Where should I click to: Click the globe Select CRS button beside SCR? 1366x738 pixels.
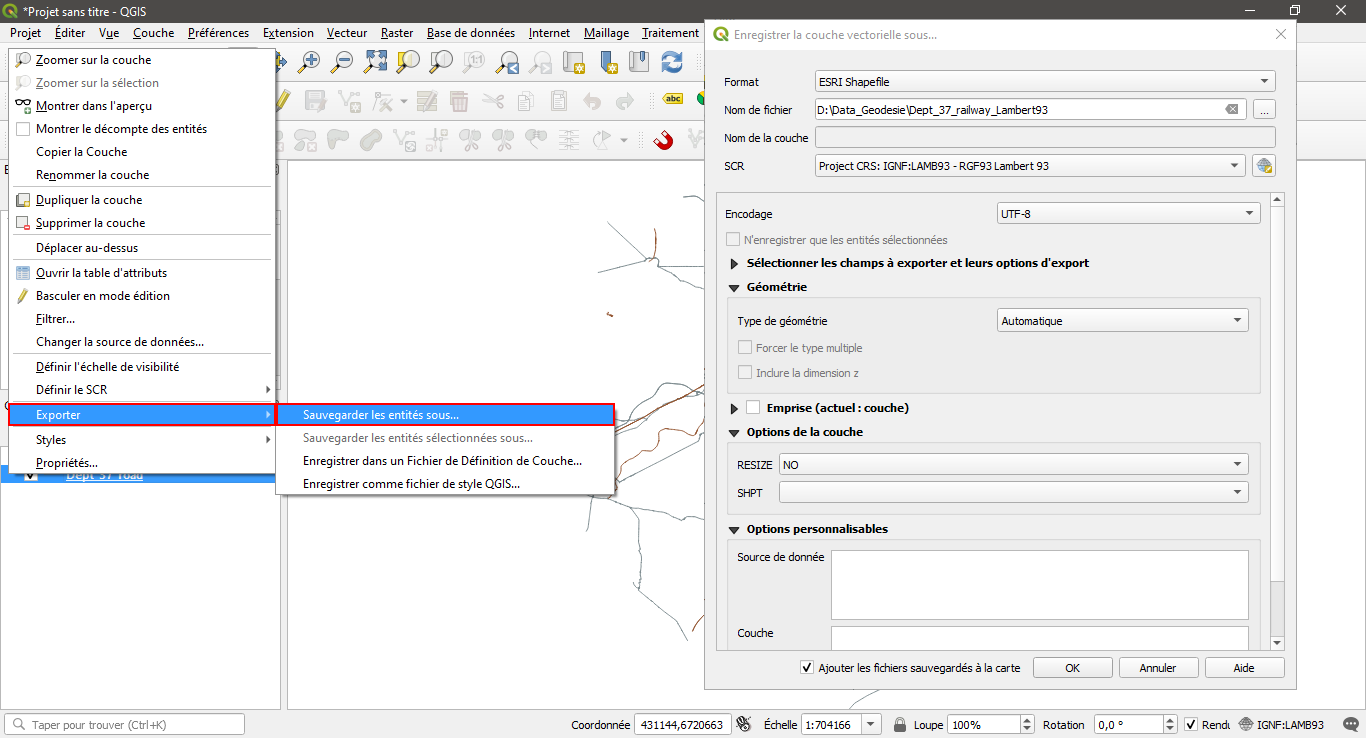1264,166
